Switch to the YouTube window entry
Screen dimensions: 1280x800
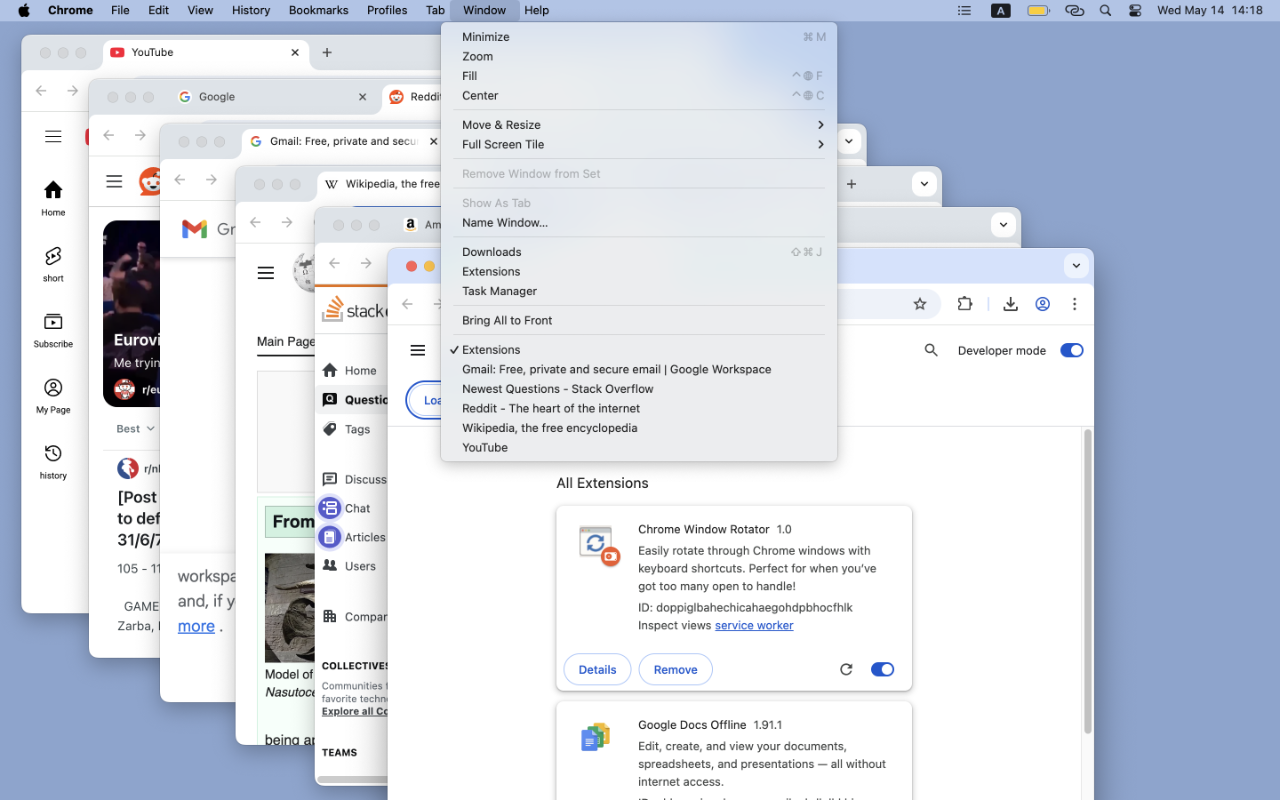click(x=638, y=447)
